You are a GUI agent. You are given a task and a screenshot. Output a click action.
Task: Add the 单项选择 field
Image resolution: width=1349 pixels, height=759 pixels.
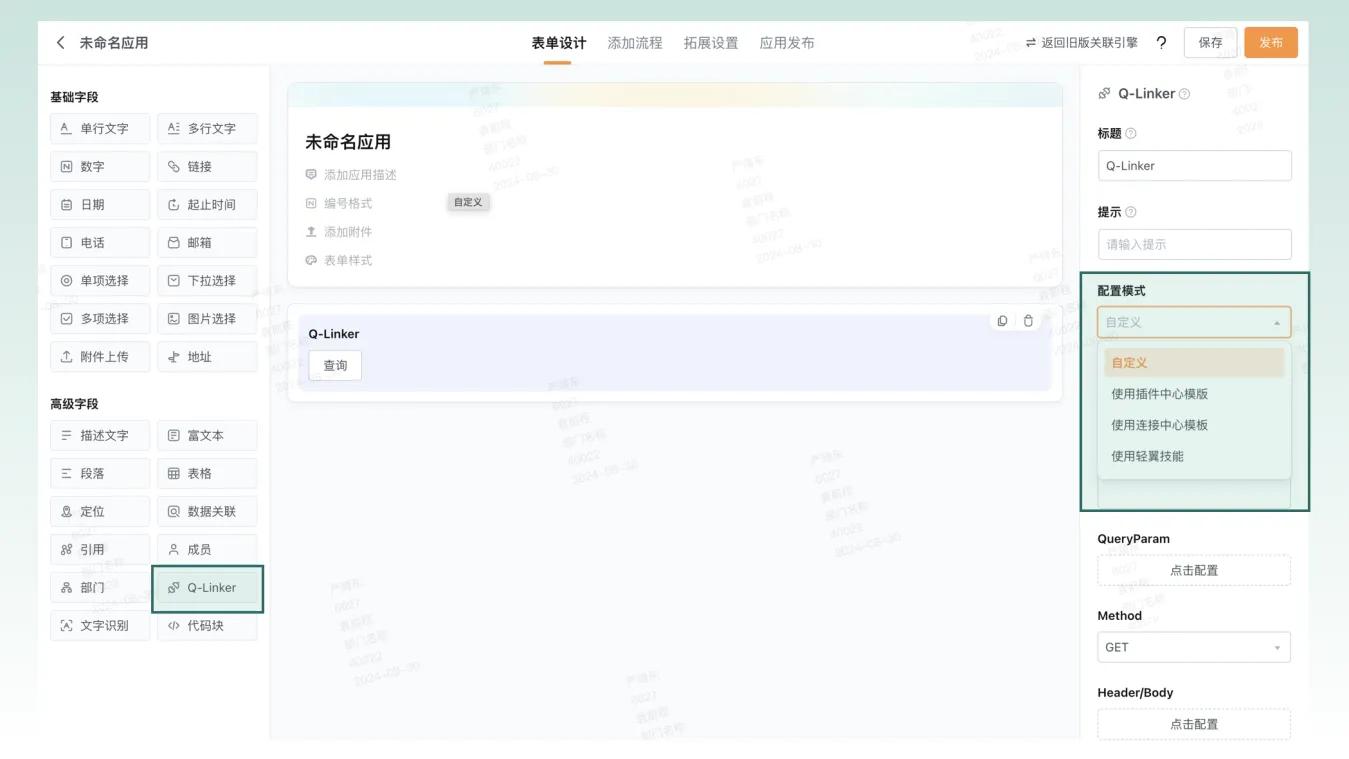(x=100, y=280)
